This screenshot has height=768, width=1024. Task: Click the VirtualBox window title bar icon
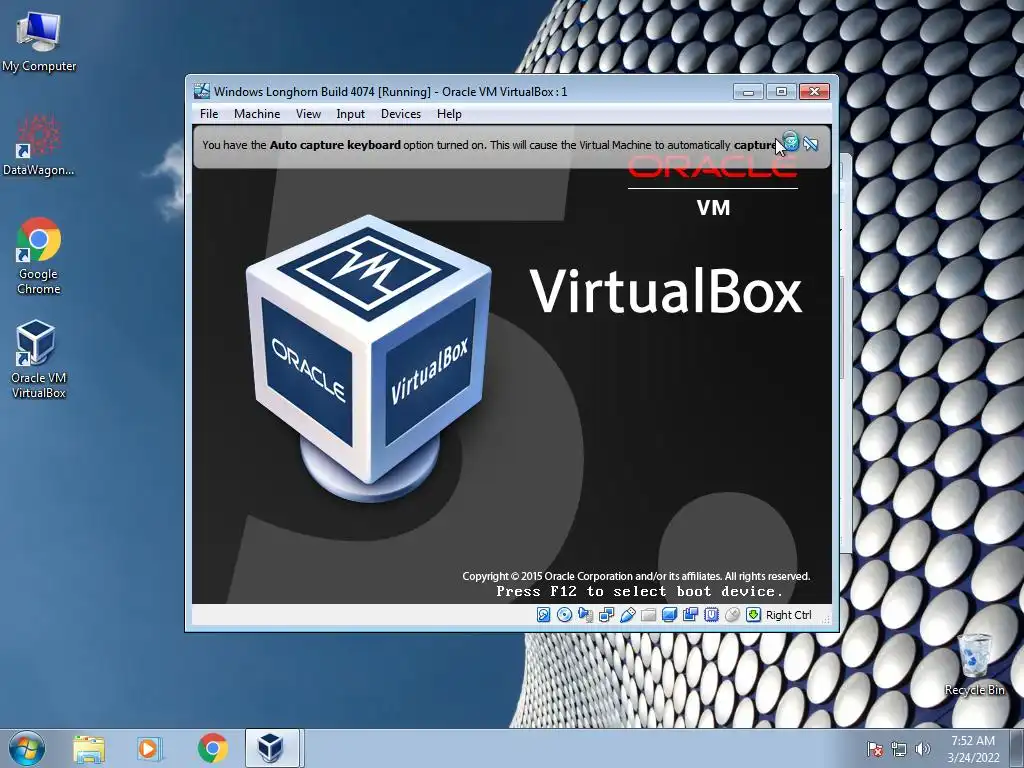pos(202,91)
